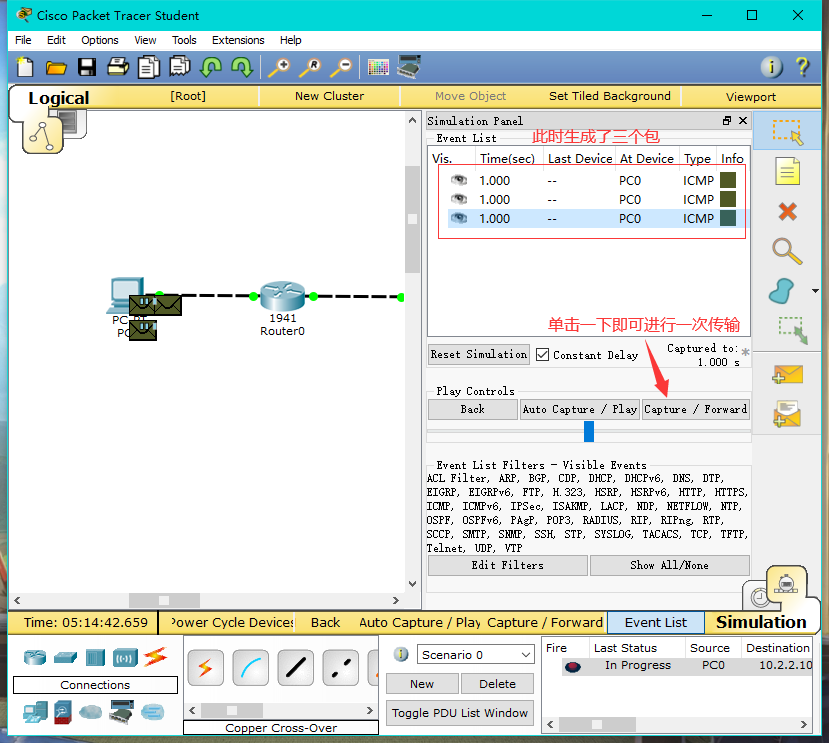Click the network information icon
The width and height of the screenshot is (829, 743).
click(x=771, y=67)
